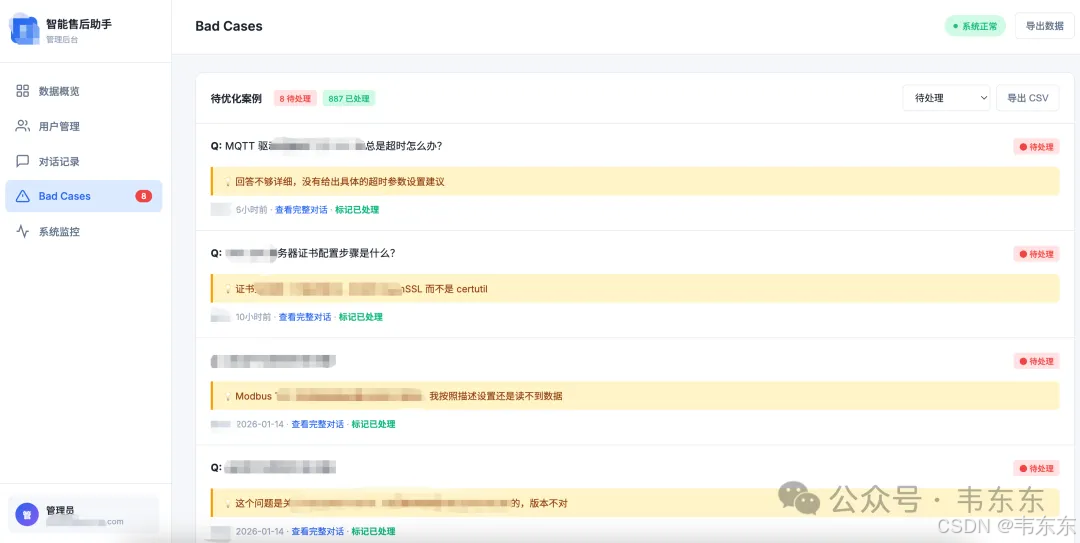Click the 对话记录 chat bubble icon
This screenshot has height=543, width=1080.
coord(23,161)
